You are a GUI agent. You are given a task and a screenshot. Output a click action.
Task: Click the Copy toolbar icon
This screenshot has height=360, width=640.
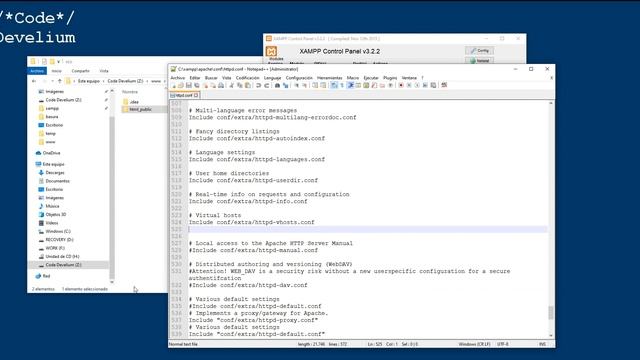click(x=240, y=85)
